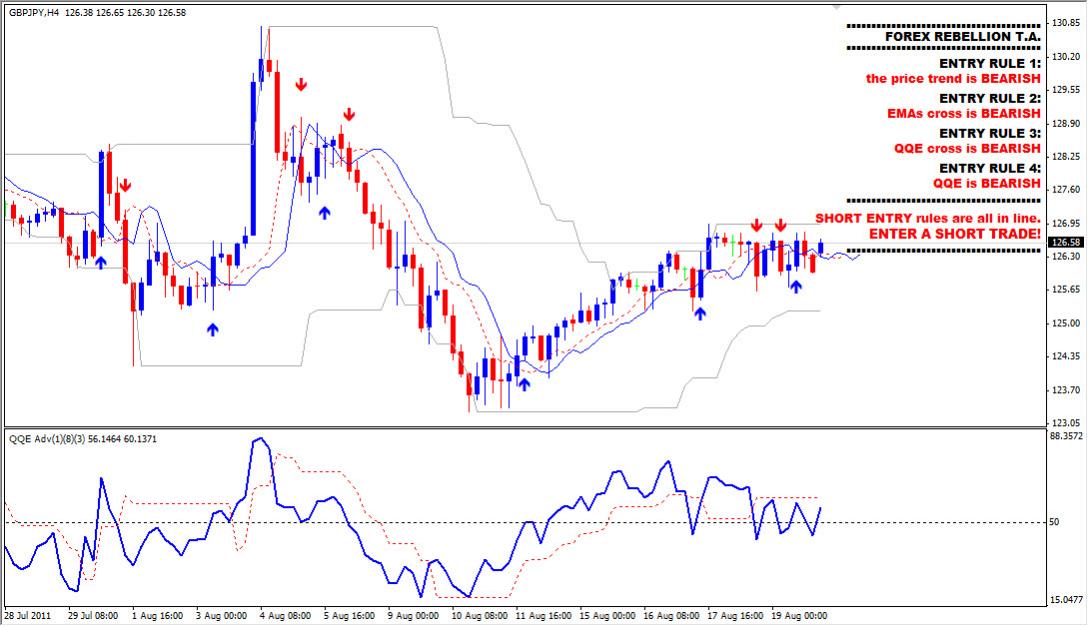Click the 4 Aug 08:00 date on the time axis
Viewport: 1088px width, 626px height.
[x=284, y=615]
